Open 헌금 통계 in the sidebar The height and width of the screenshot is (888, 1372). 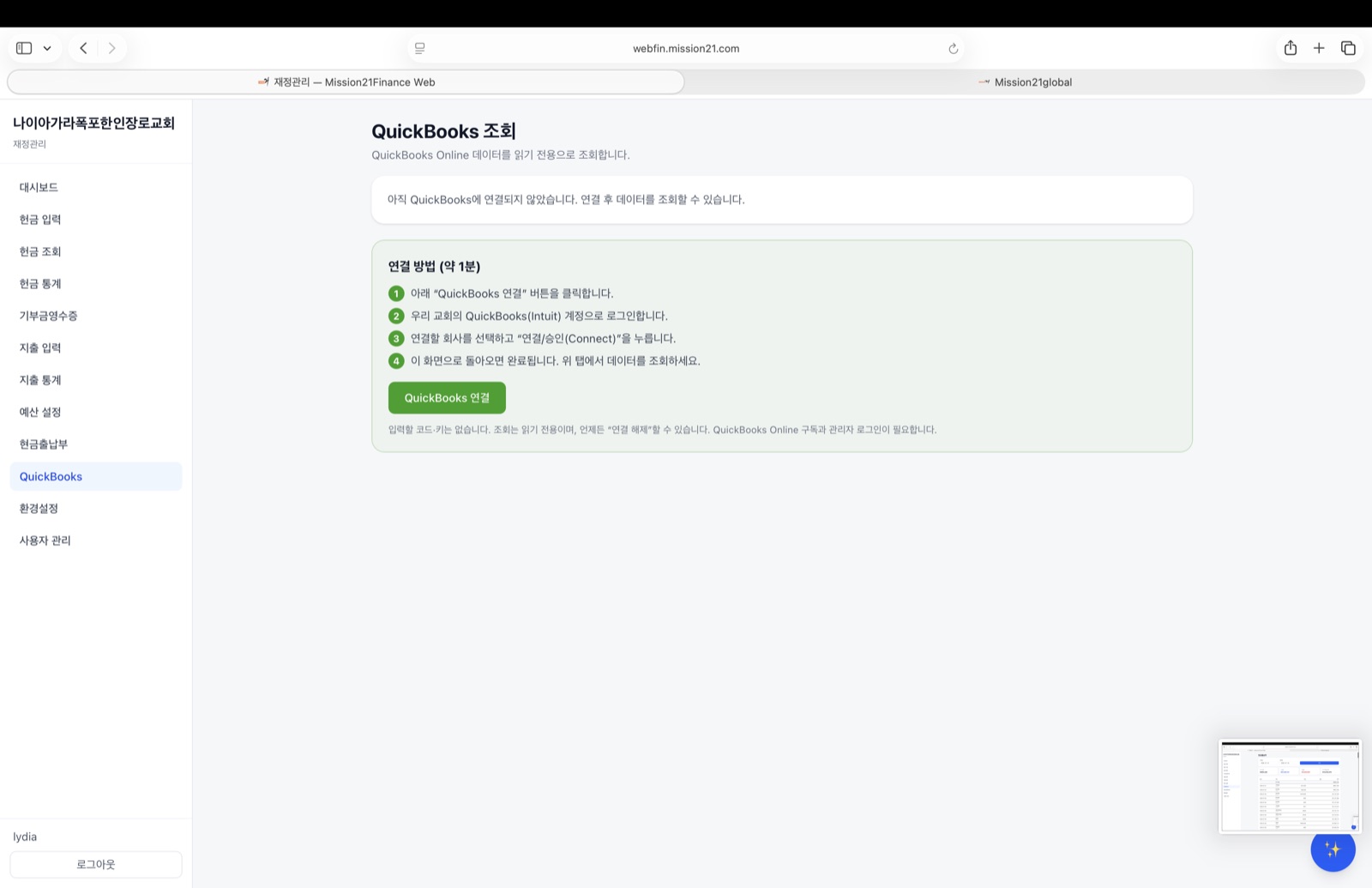[x=96, y=284]
